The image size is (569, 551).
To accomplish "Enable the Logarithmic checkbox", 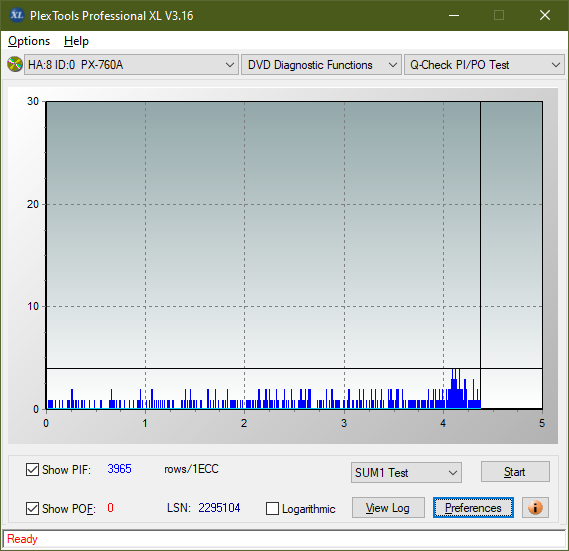I will pyautogui.click(x=272, y=509).
